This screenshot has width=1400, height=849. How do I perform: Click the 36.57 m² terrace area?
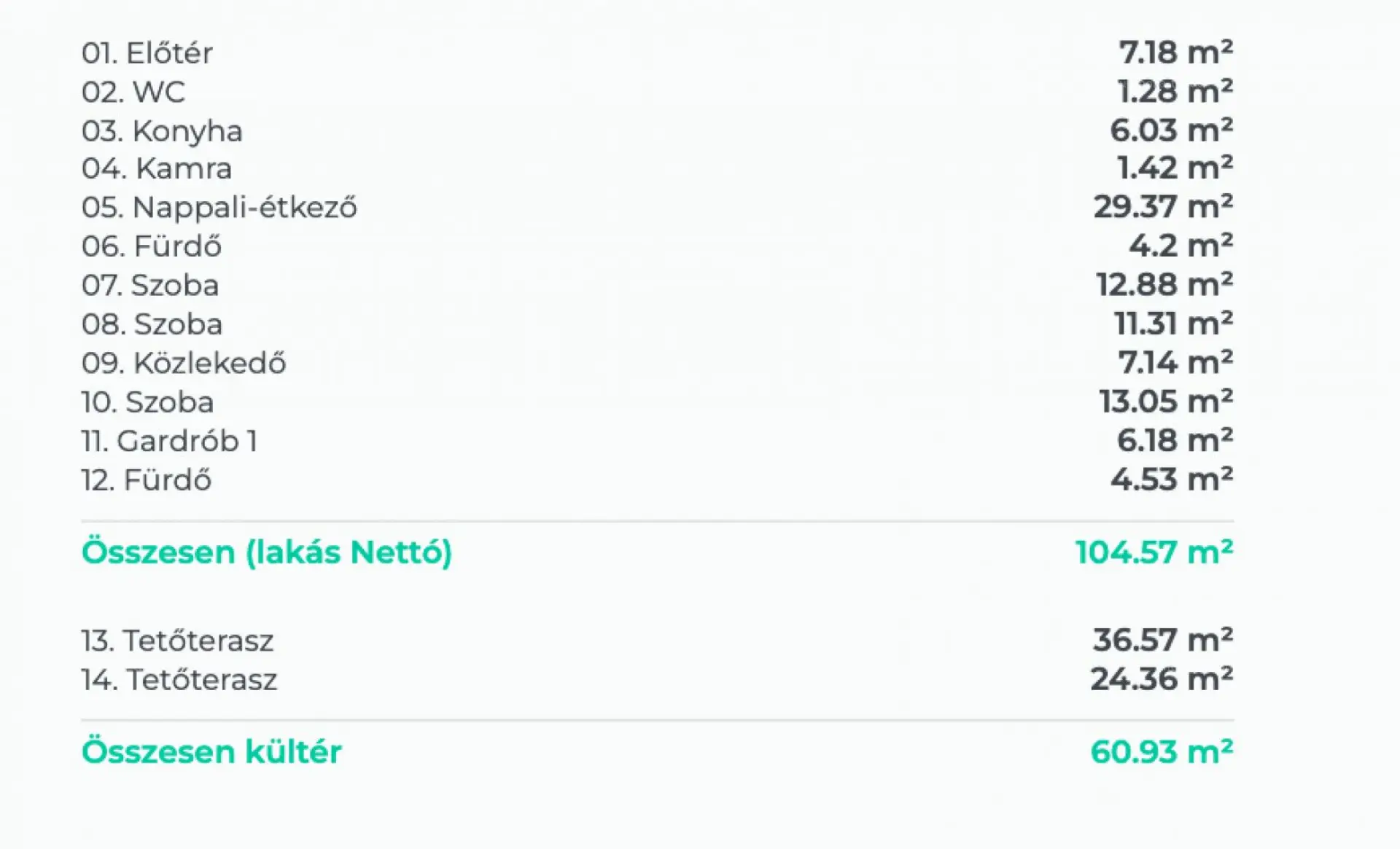pyautogui.click(x=1162, y=640)
